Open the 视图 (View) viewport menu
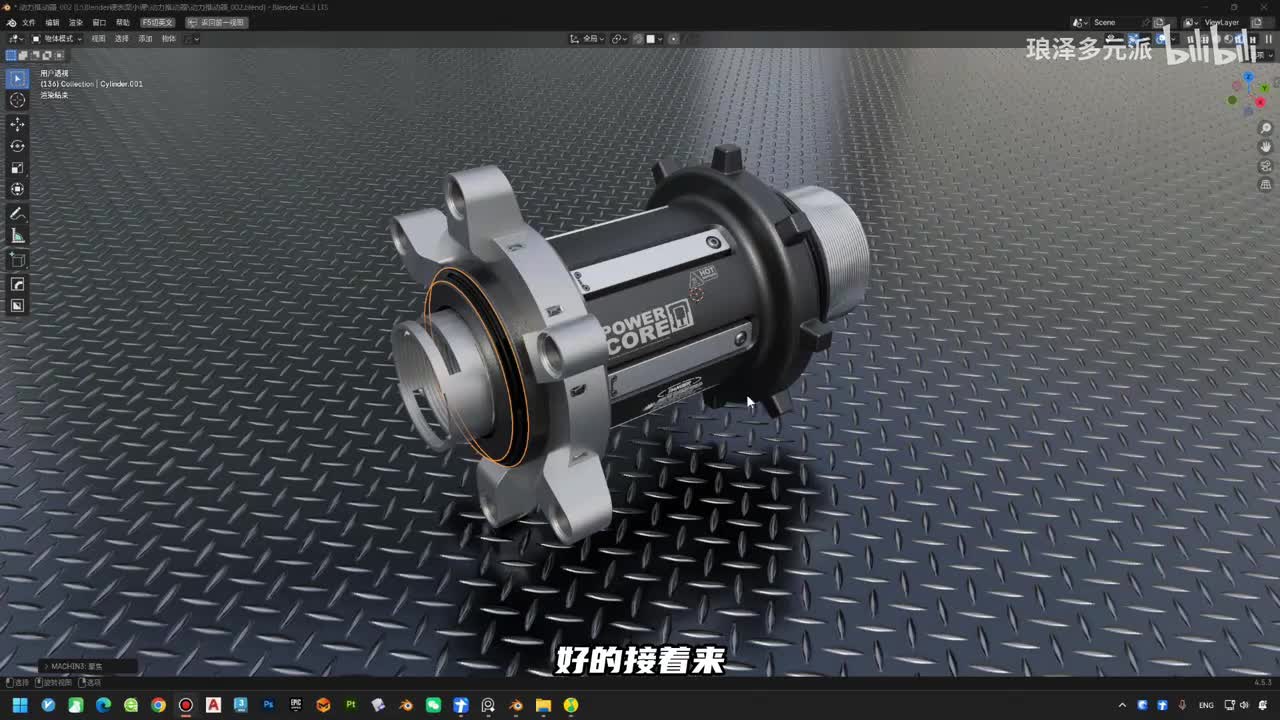This screenshot has height=720, width=1280. [98, 39]
